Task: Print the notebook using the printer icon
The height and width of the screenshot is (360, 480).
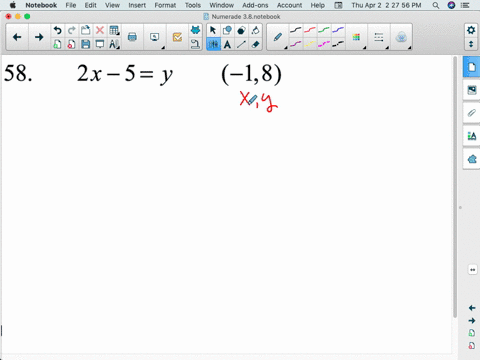Action: pos(132,37)
